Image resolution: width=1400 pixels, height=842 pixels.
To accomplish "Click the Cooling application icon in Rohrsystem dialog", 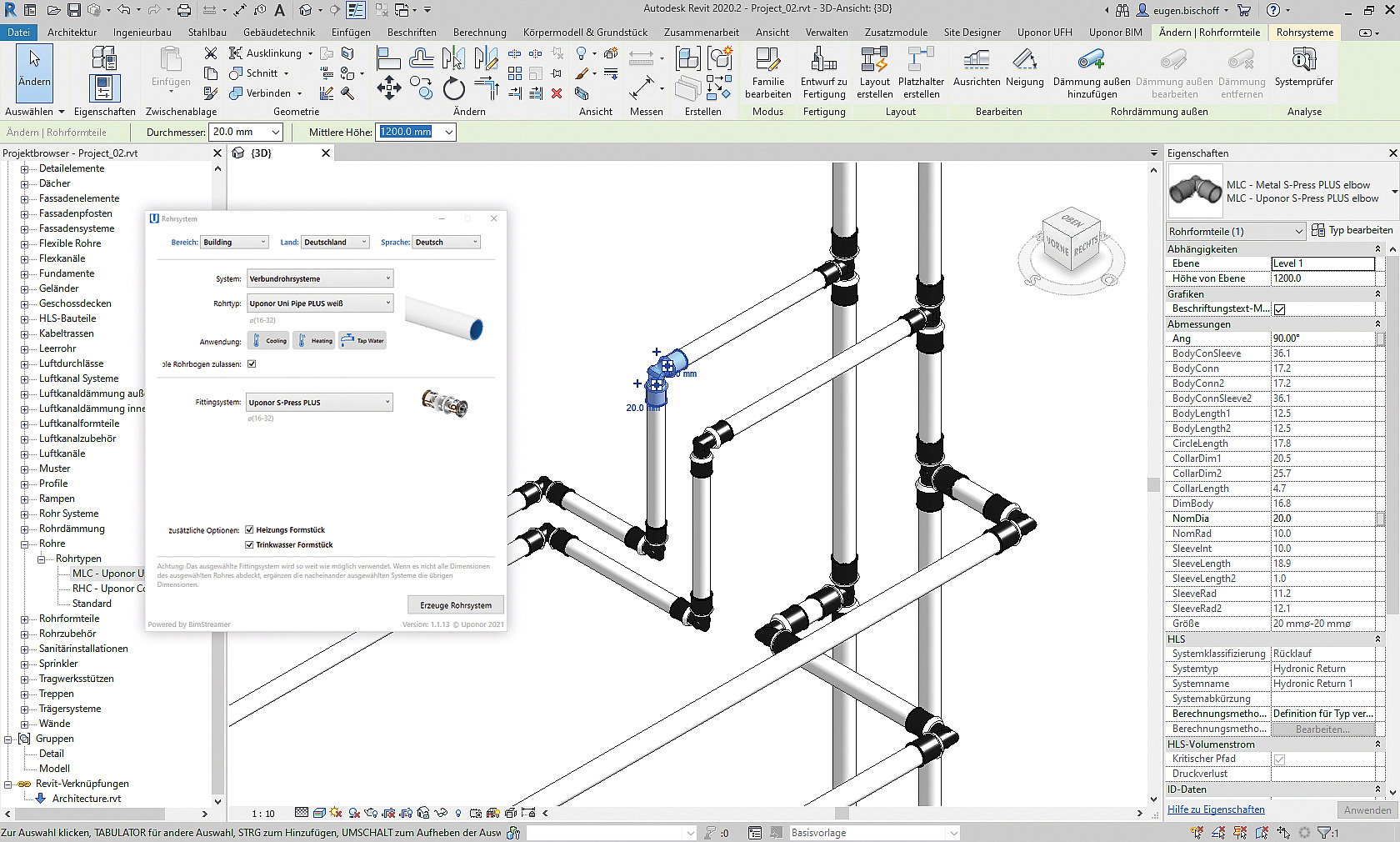I will pos(268,340).
